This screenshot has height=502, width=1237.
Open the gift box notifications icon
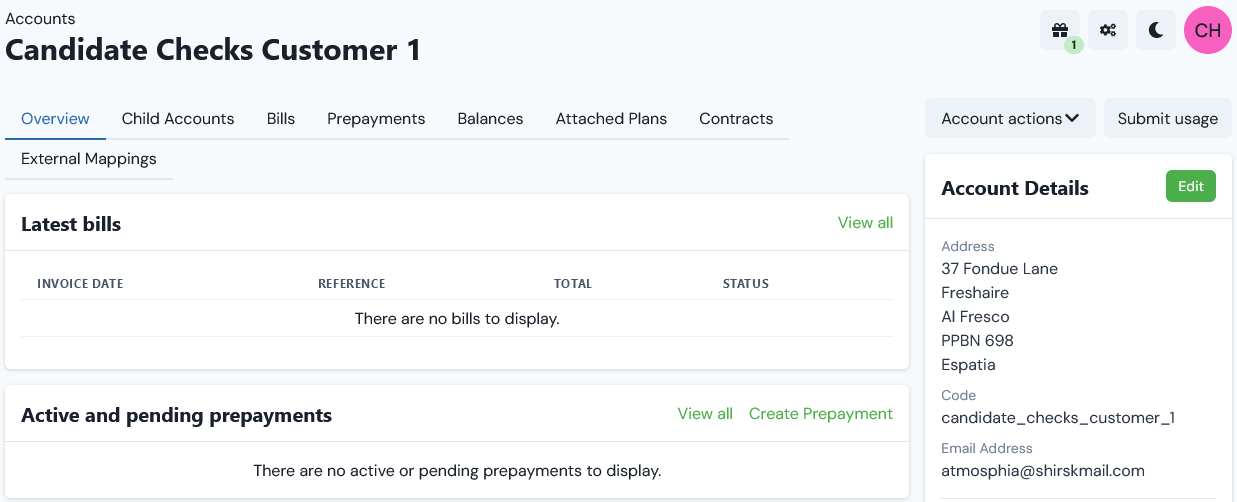[1060, 30]
